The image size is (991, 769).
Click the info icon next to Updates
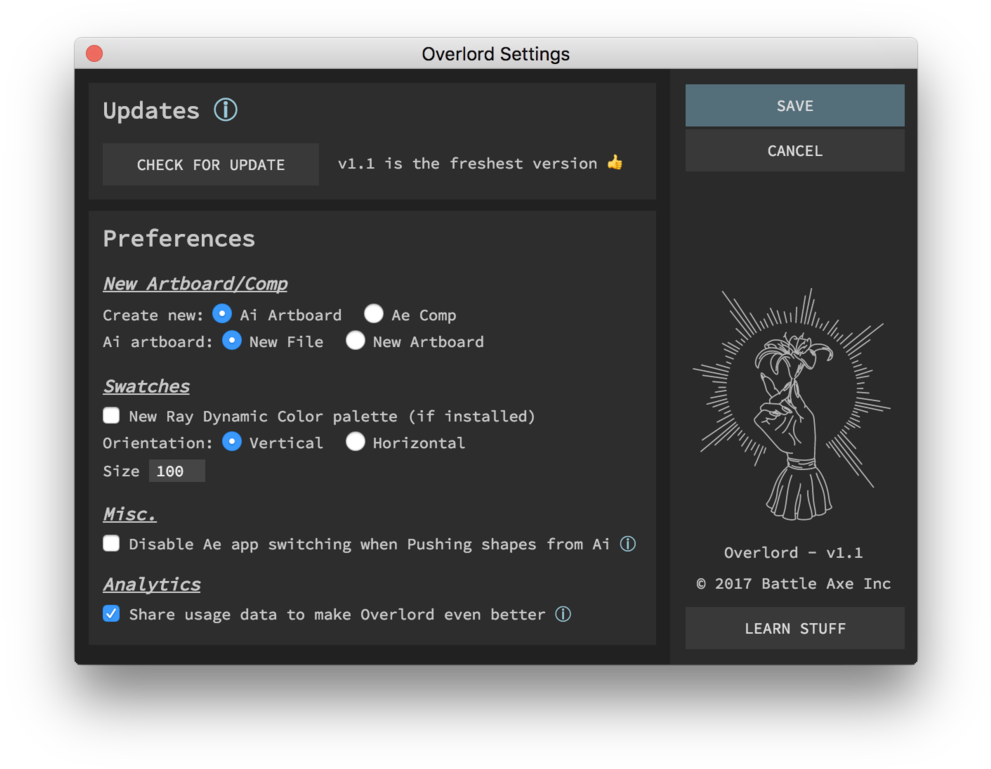click(226, 110)
